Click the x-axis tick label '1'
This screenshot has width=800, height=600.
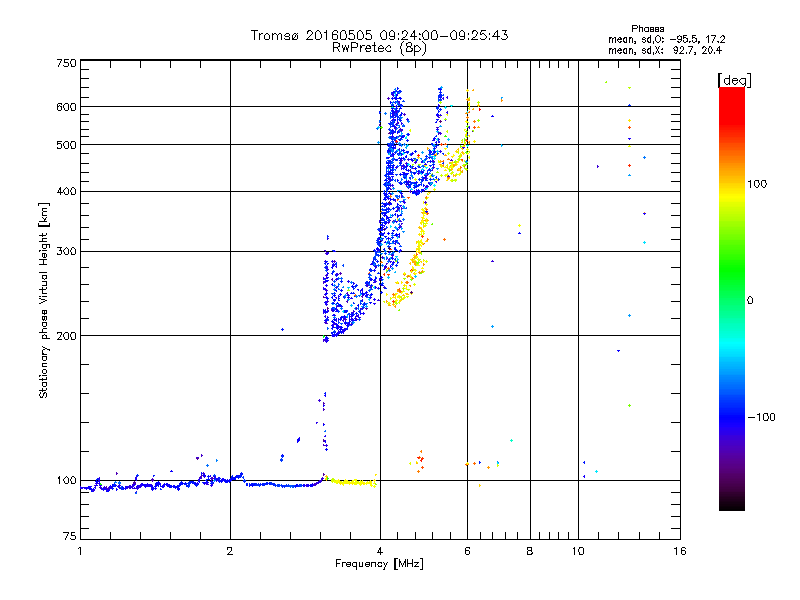(x=80, y=551)
